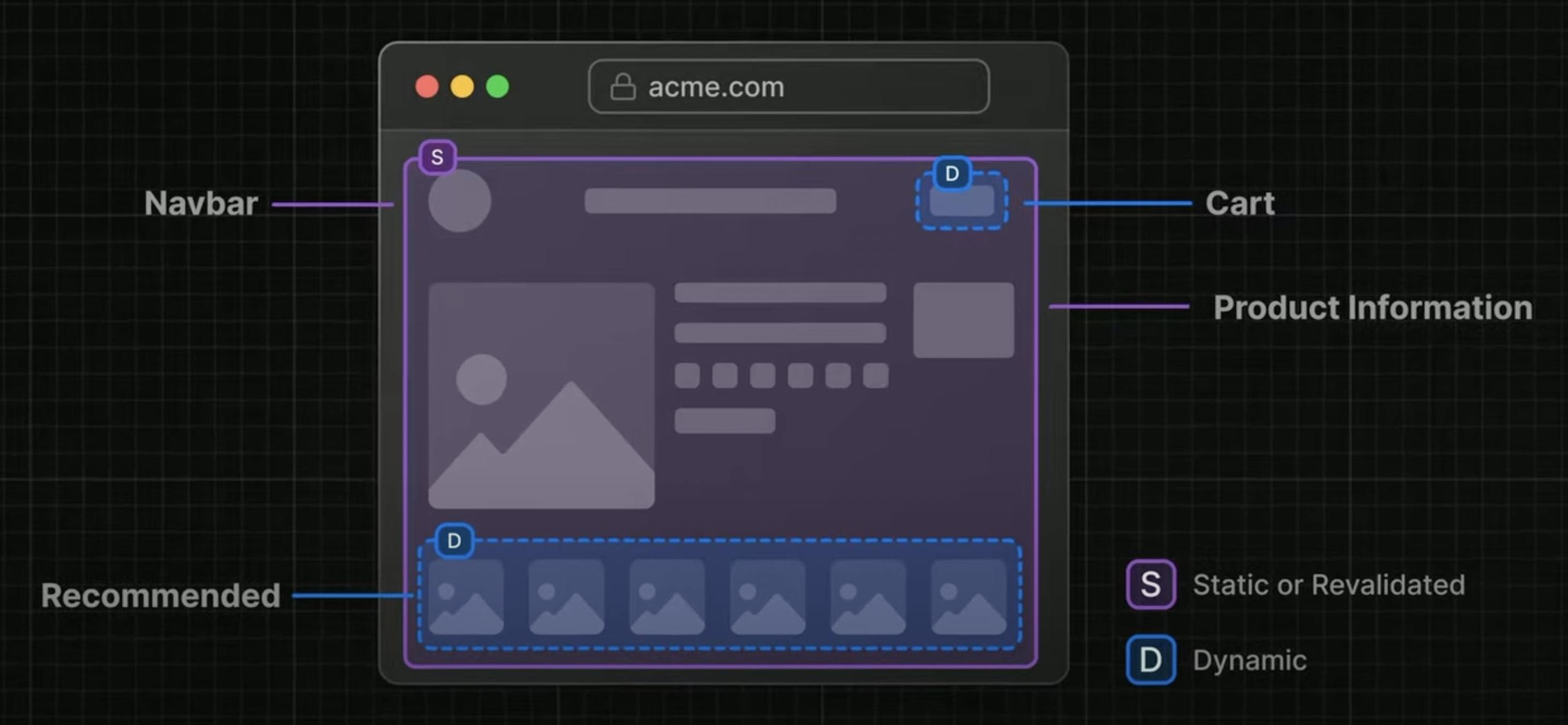The width and height of the screenshot is (1568, 725).
Task: Click the square box right of the product title
Action: (x=963, y=320)
